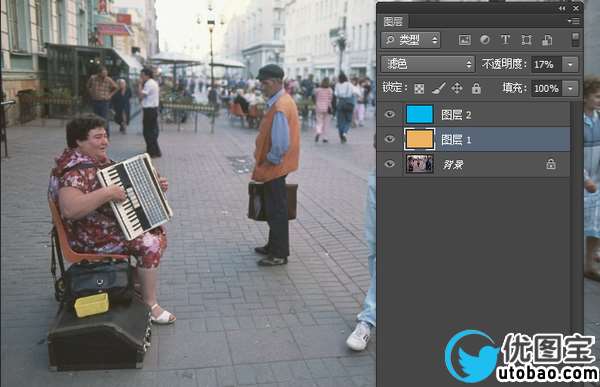The width and height of the screenshot is (600, 387).
Task: Hide 图层 2 with eye icon
Action: (390, 114)
